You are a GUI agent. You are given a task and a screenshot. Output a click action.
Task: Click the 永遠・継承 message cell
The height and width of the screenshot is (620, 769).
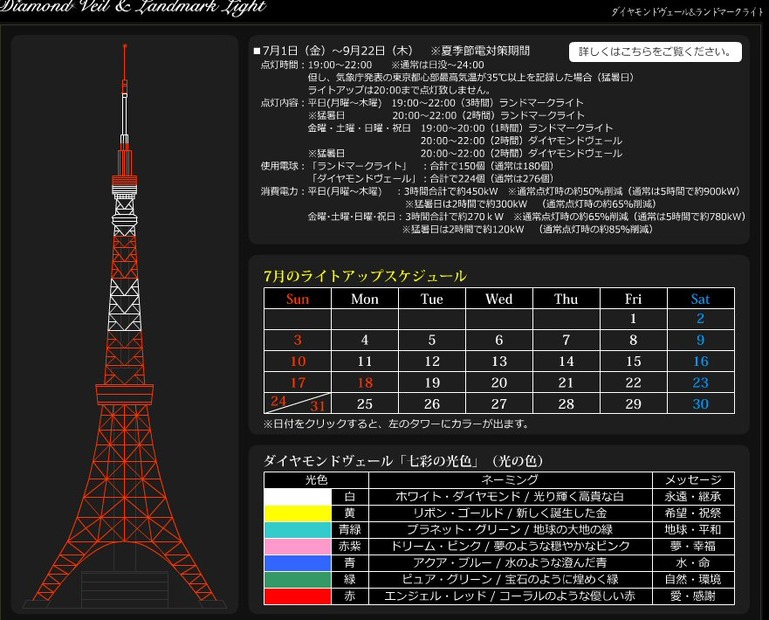coord(693,497)
